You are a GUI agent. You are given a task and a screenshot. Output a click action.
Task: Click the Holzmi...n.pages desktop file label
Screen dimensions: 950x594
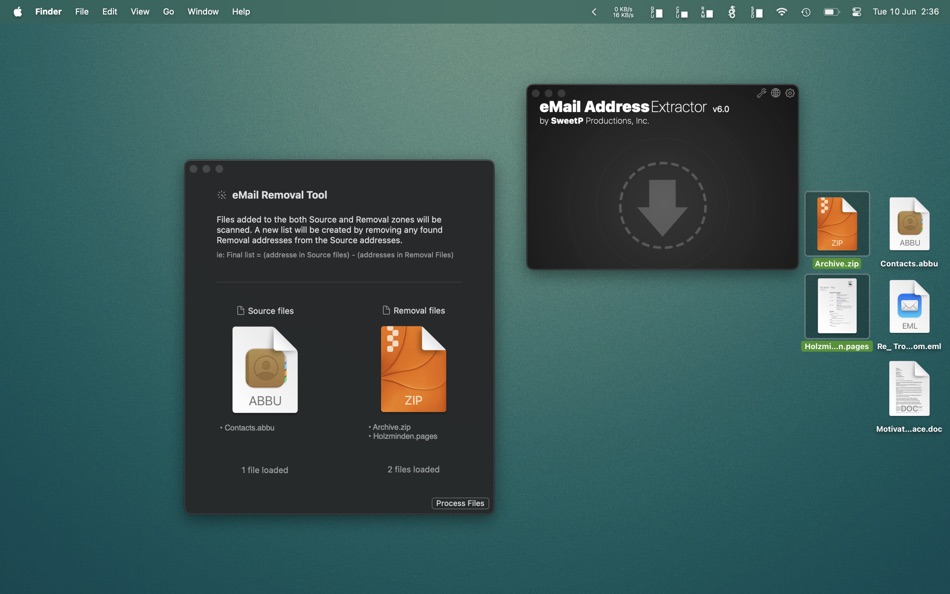pyautogui.click(x=837, y=346)
